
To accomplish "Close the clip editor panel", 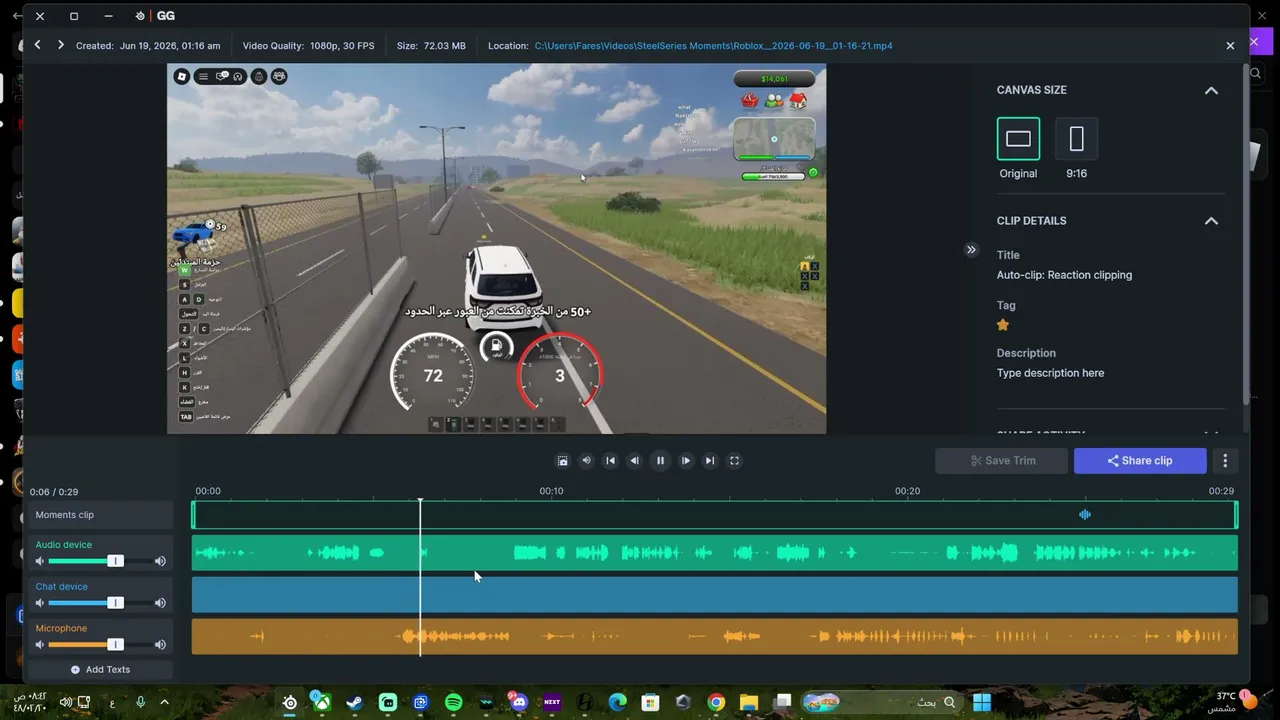I will coord(1230,45).
